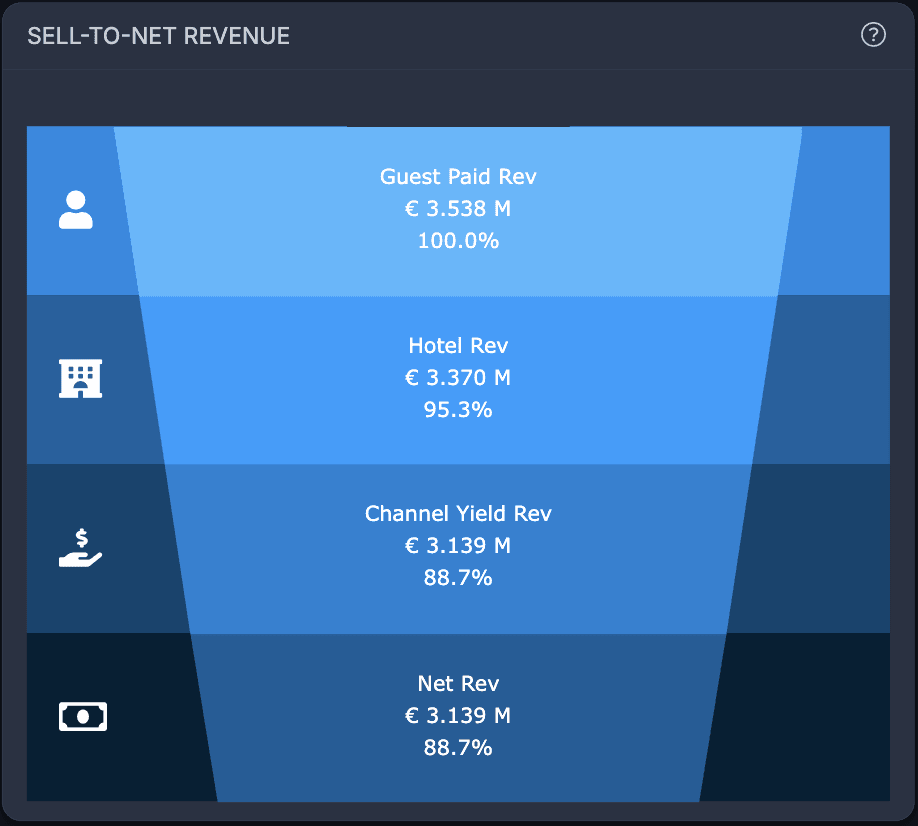The height and width of the screenshot is (826, 918).
Task: Select the hand holding dollar icon
Action: (x=80, y=547)
